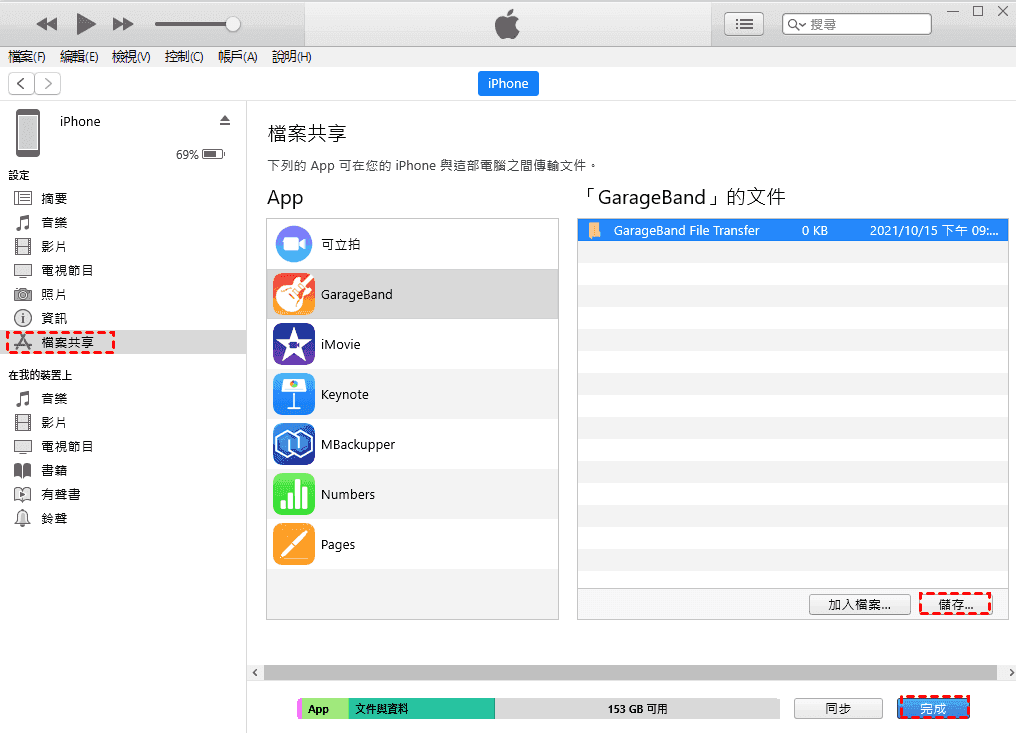Select MBackupper in the App list
The height and width of the screenshot is (733, 1016).
(x=357, y=444)
